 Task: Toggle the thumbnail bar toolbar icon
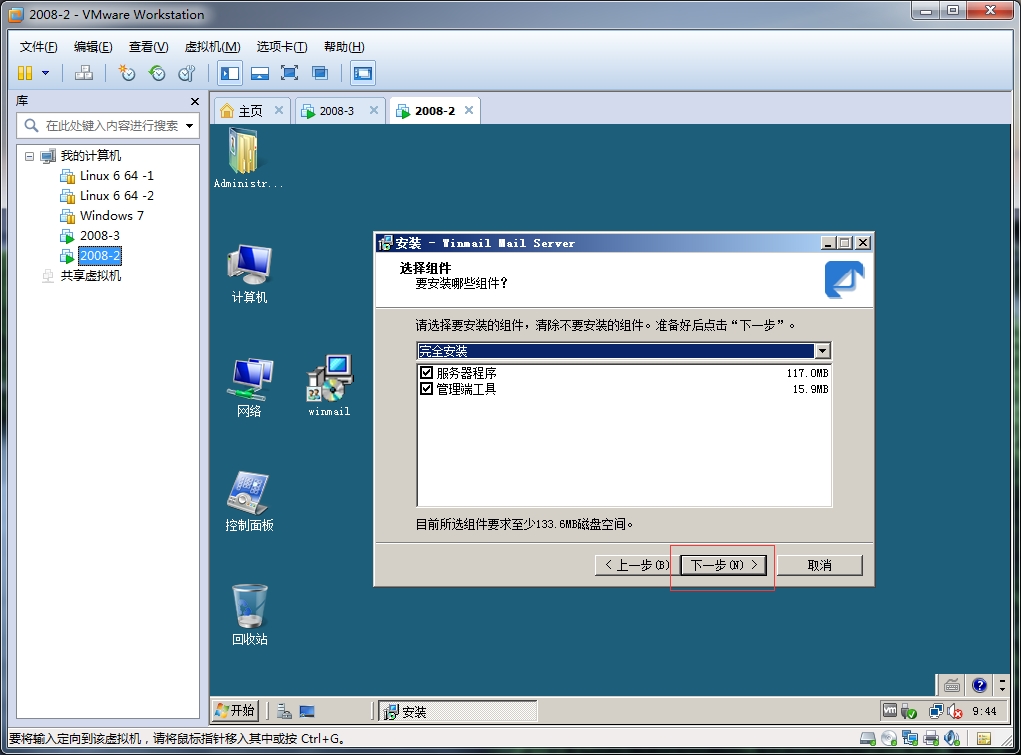(260, 73)
